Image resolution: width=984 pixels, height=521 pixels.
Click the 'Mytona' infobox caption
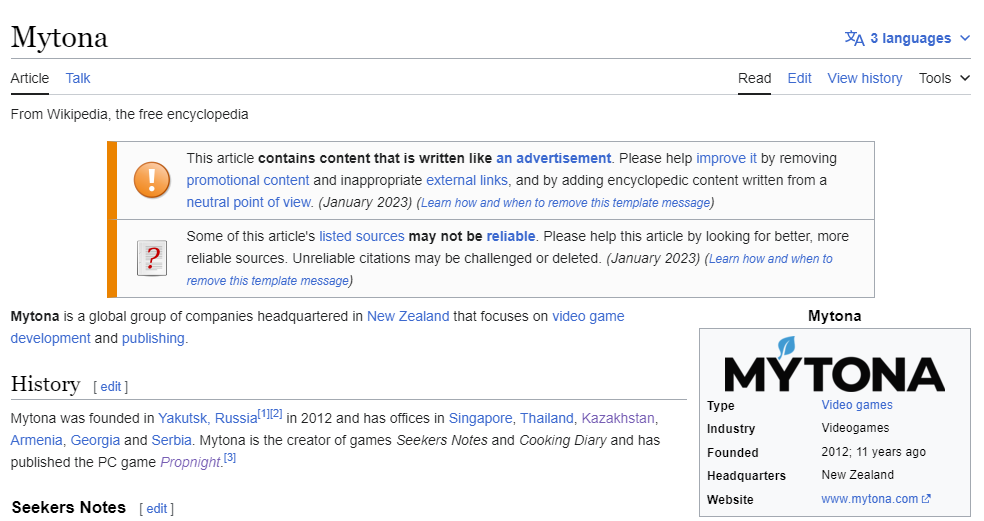835,316
